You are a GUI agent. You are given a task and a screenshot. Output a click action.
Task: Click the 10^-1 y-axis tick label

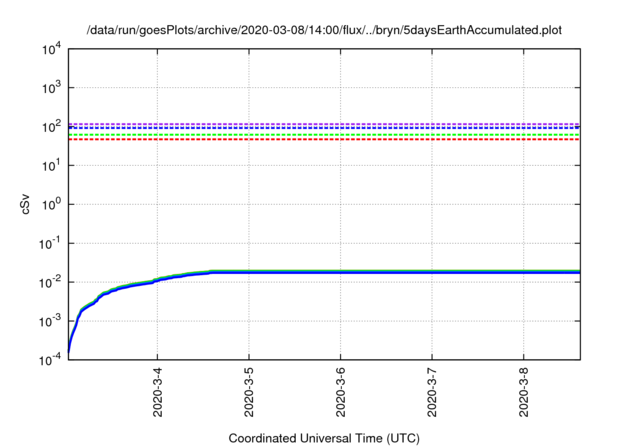pos(50,243)
